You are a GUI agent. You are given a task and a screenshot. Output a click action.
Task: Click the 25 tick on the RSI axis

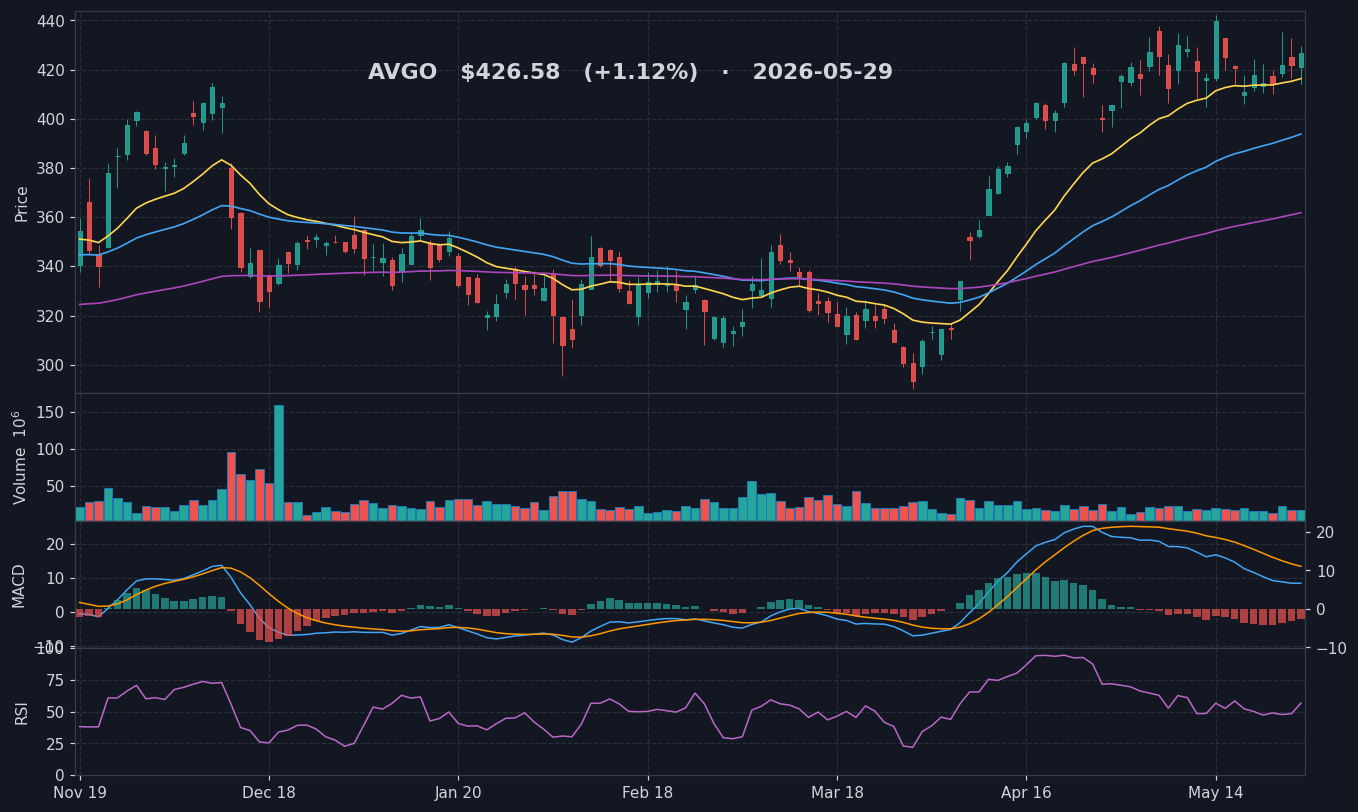(x=55, y=744)
